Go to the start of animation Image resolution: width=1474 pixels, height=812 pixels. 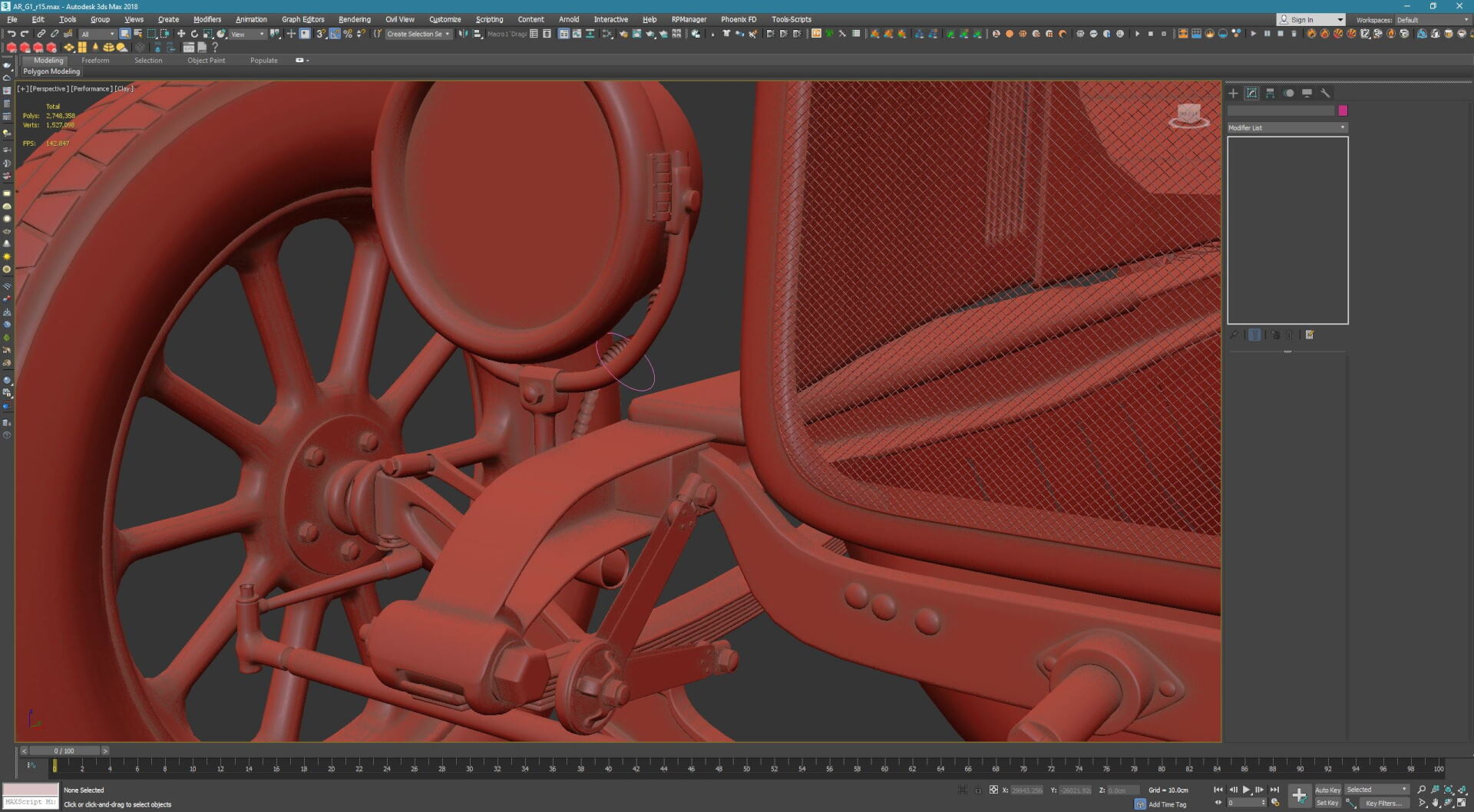coord(1218,790)
